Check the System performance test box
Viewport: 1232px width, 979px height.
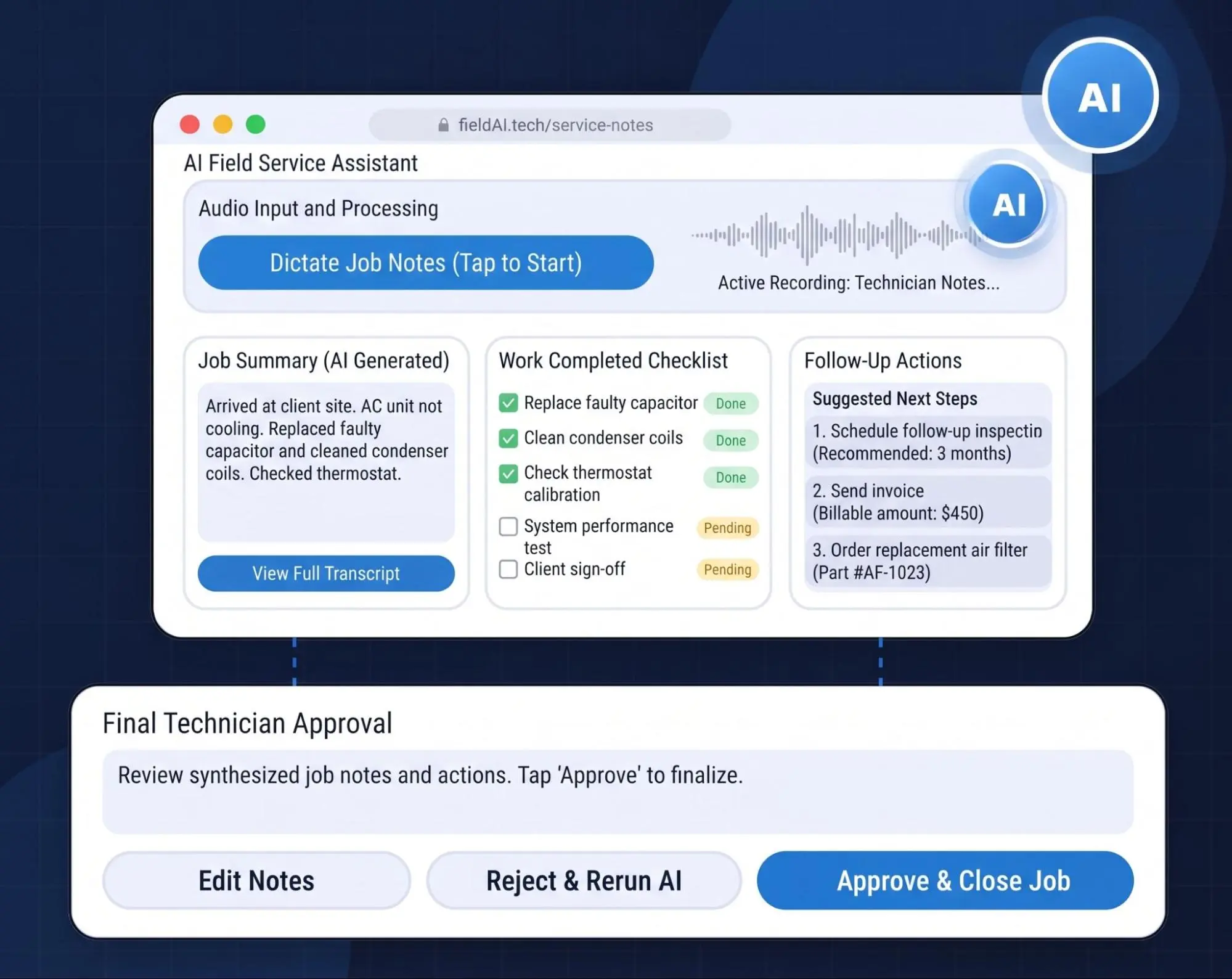508,526
